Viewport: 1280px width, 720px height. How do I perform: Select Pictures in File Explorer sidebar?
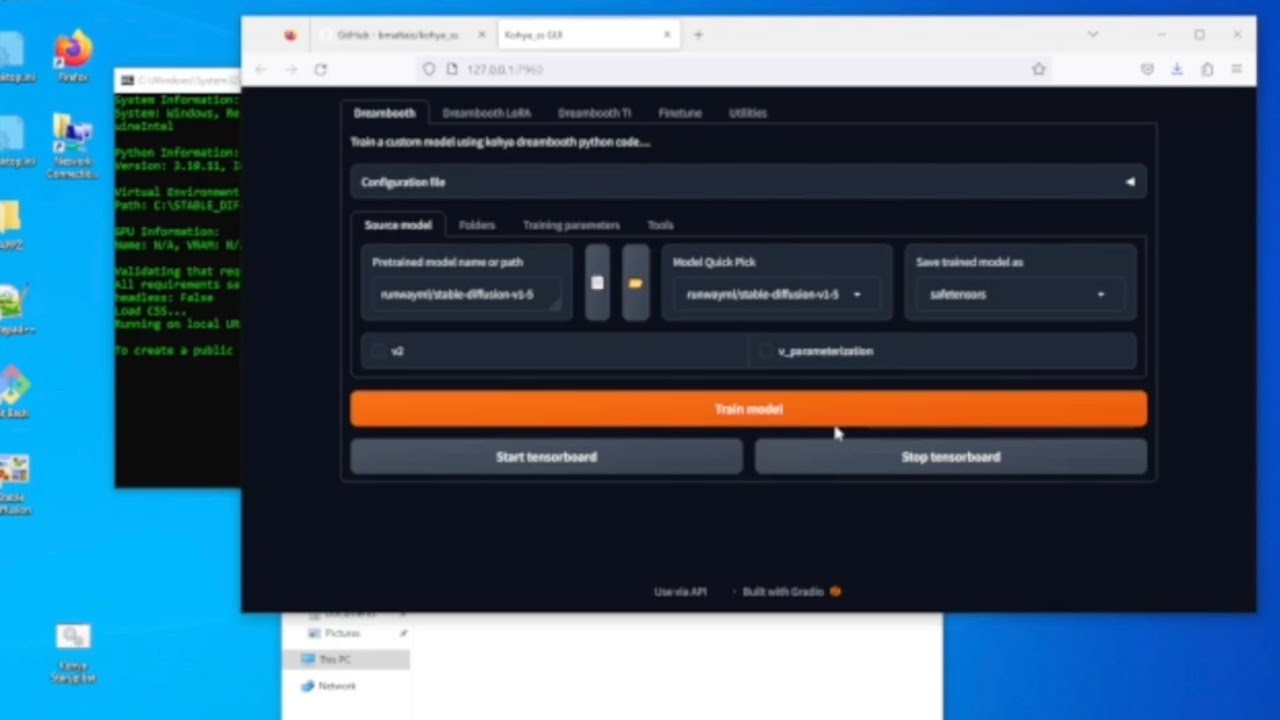coord(342,633)
